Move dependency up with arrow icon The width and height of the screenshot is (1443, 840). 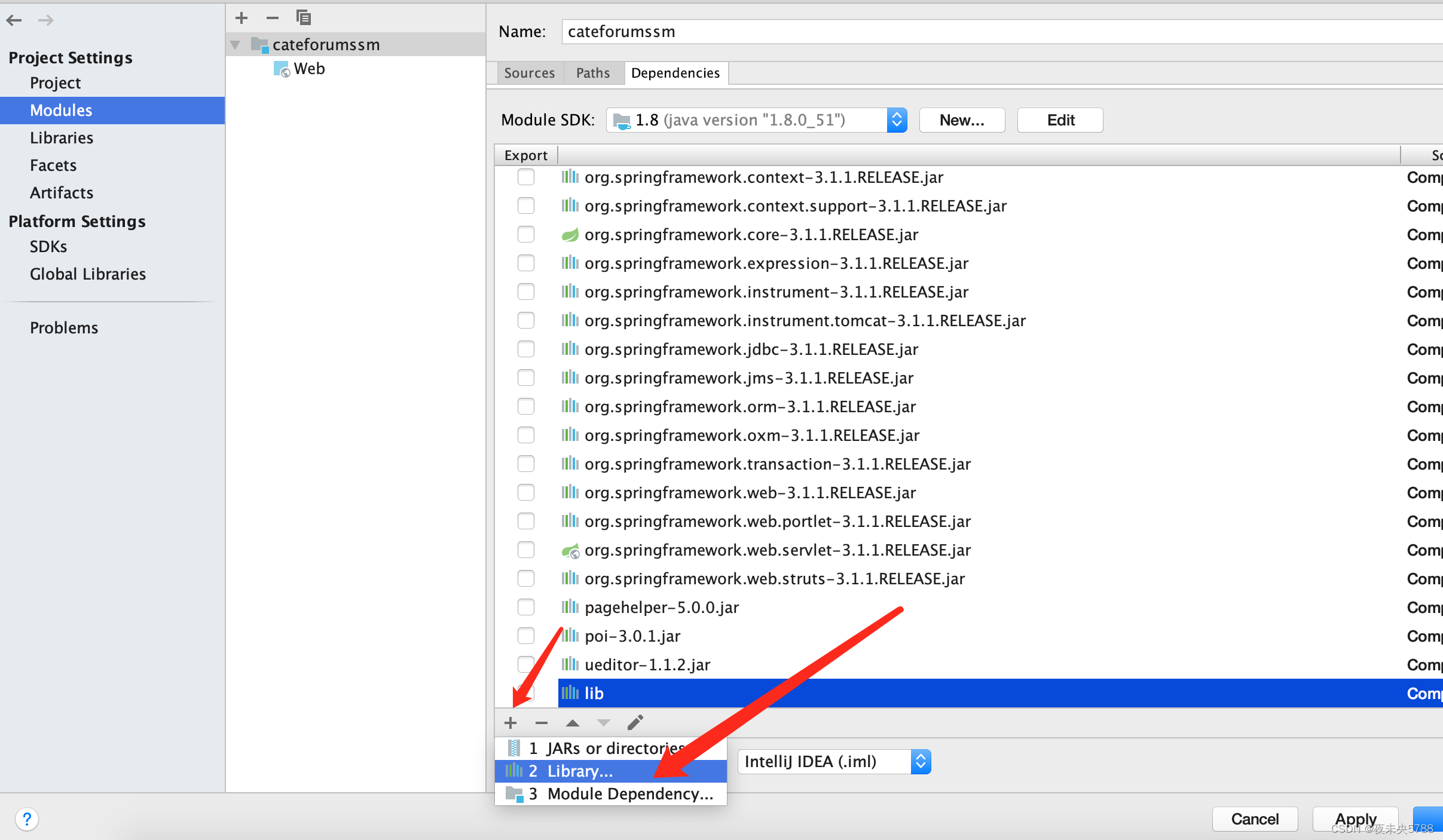click(x=572, y=723)
